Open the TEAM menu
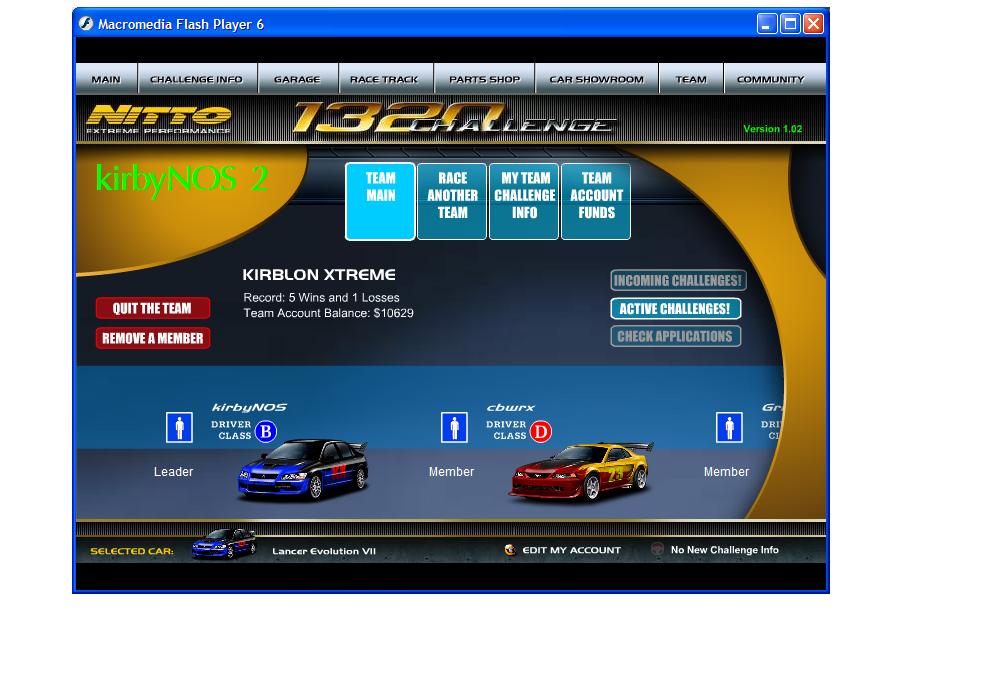This screenshot has width=983, height=698. tap(691, 79)
